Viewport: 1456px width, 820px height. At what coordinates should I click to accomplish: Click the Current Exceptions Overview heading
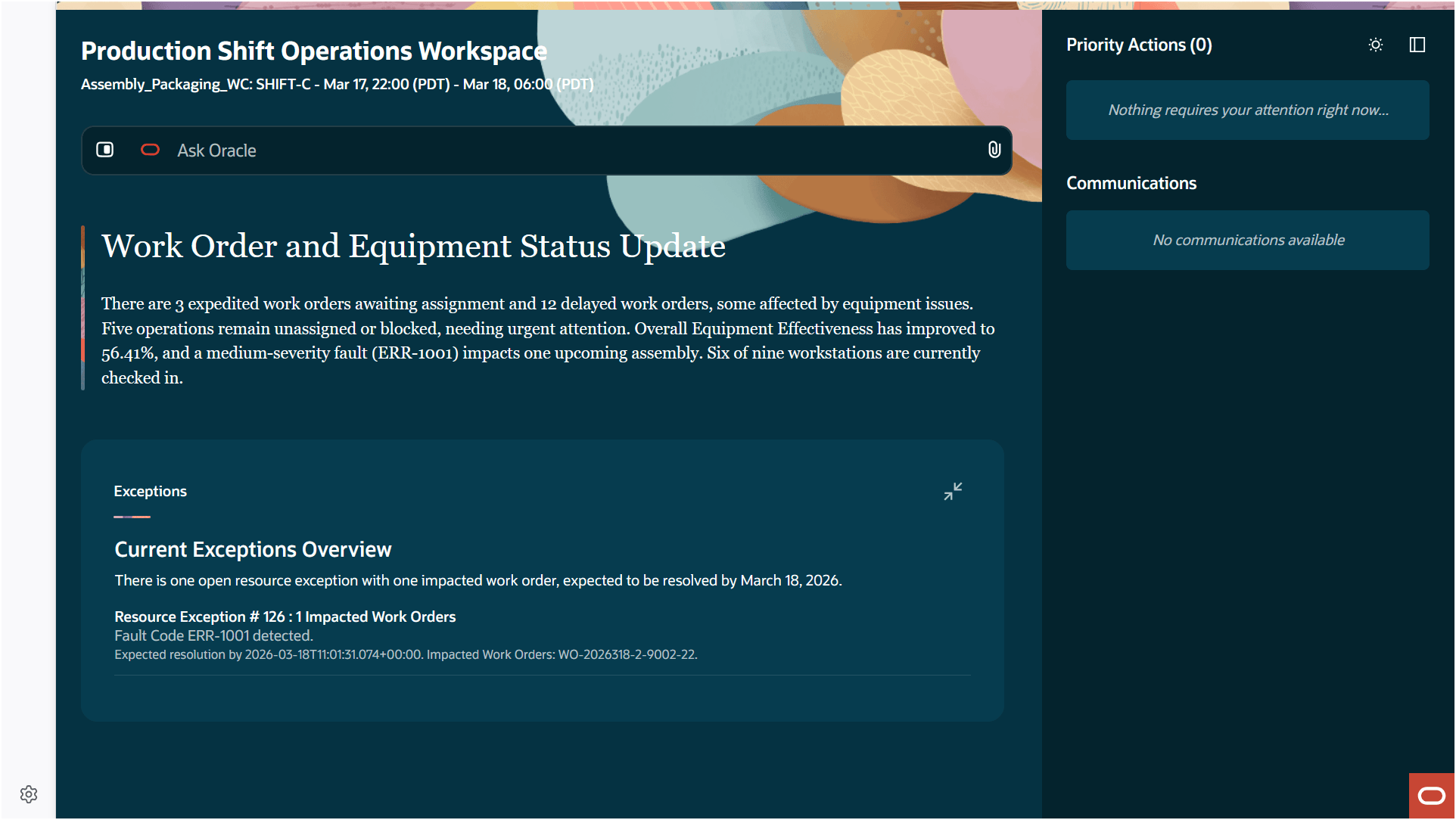click(253, 549)
